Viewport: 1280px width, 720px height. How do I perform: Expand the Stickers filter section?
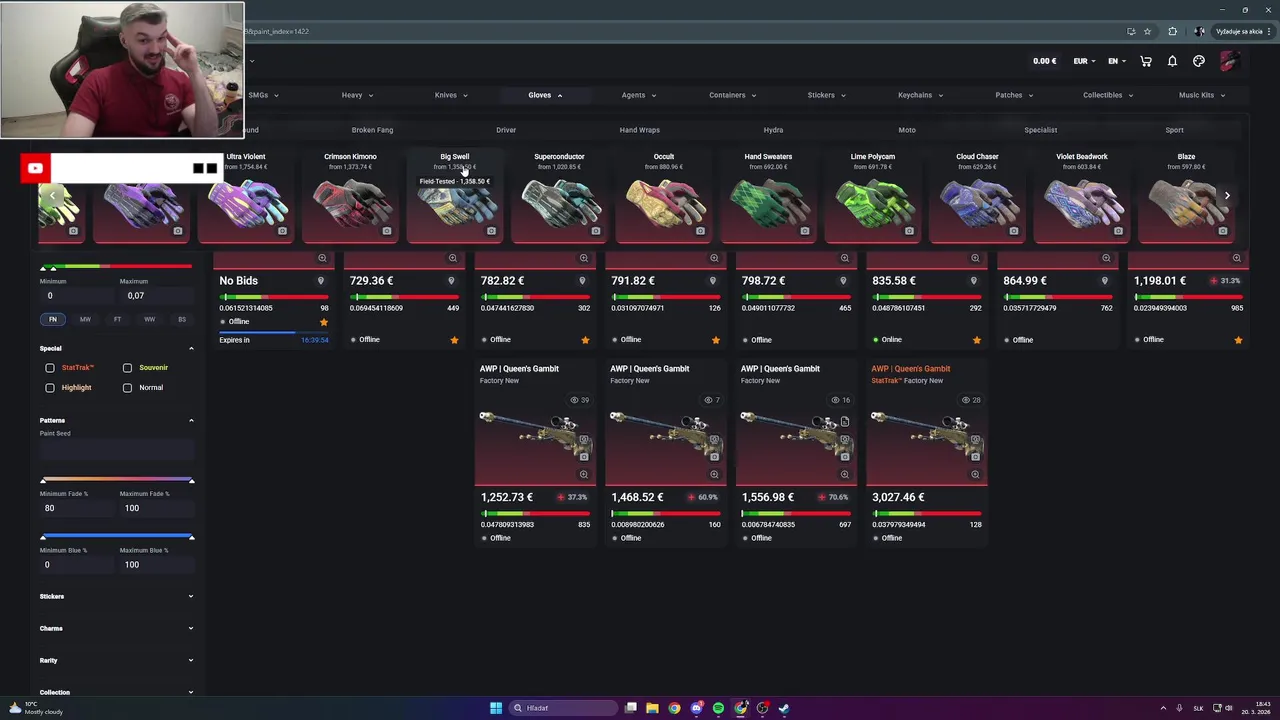click(x=116, y=596)
